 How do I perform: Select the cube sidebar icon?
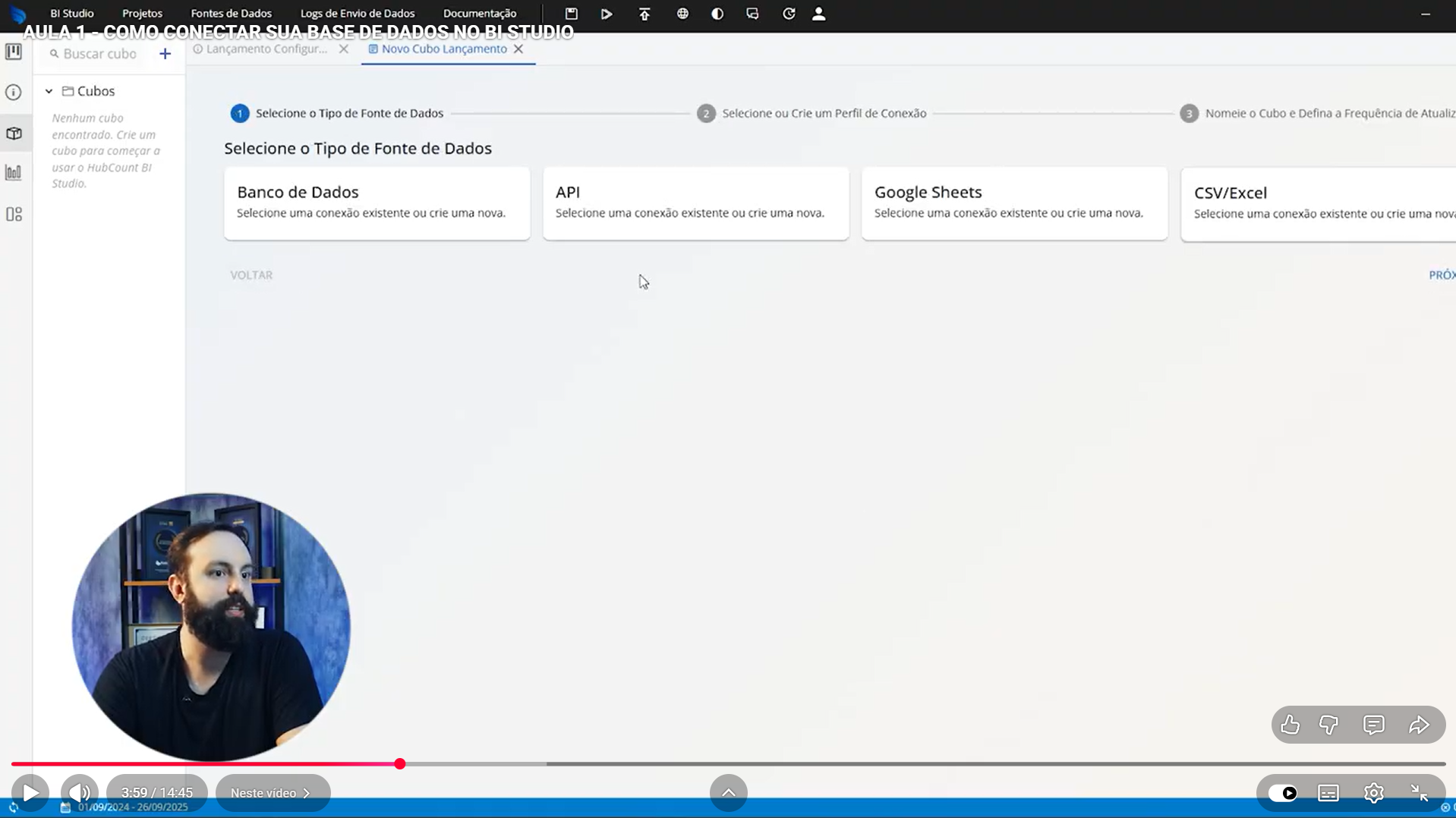(14, 134)
